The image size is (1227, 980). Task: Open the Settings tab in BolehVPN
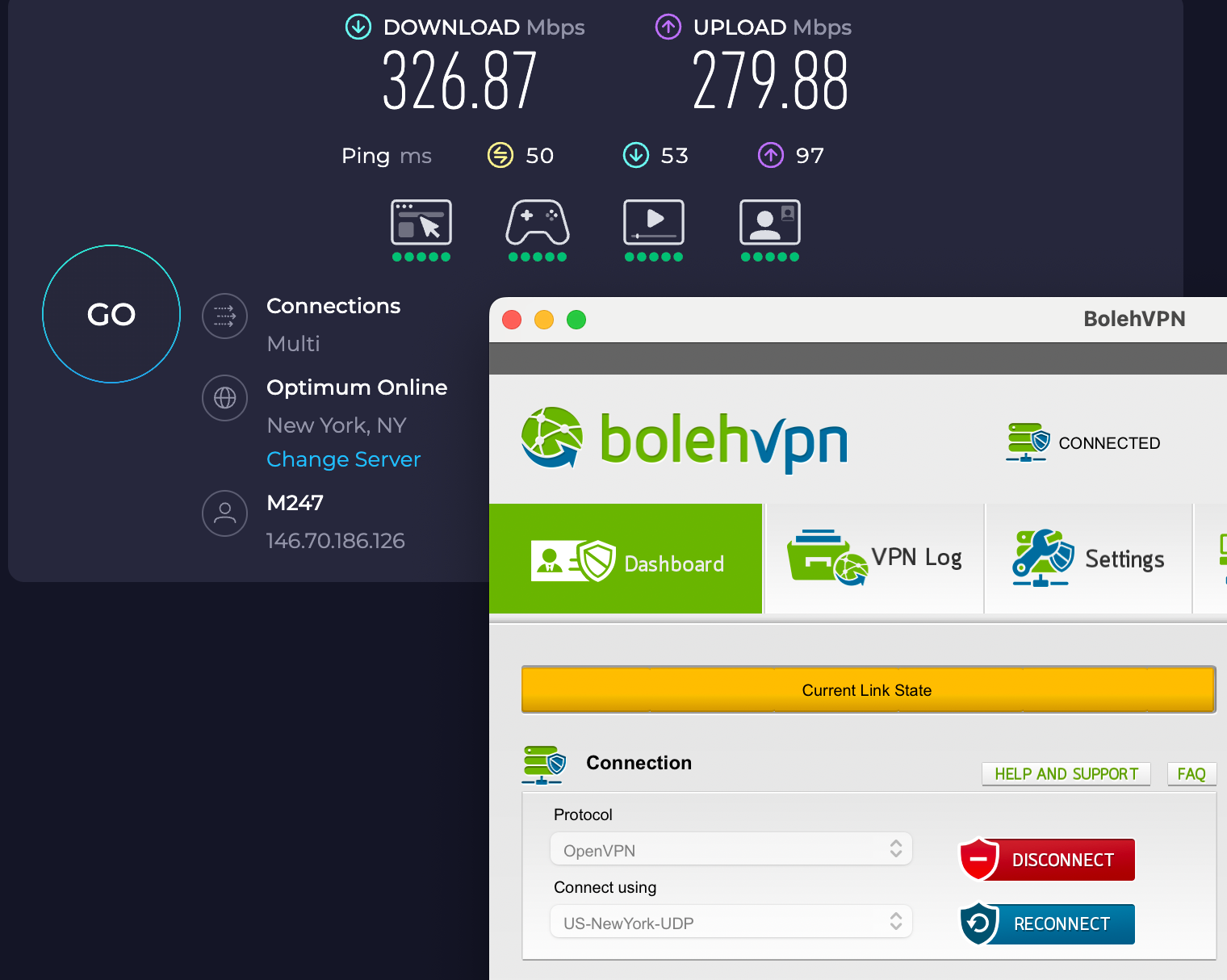[x=1089, y=559]
